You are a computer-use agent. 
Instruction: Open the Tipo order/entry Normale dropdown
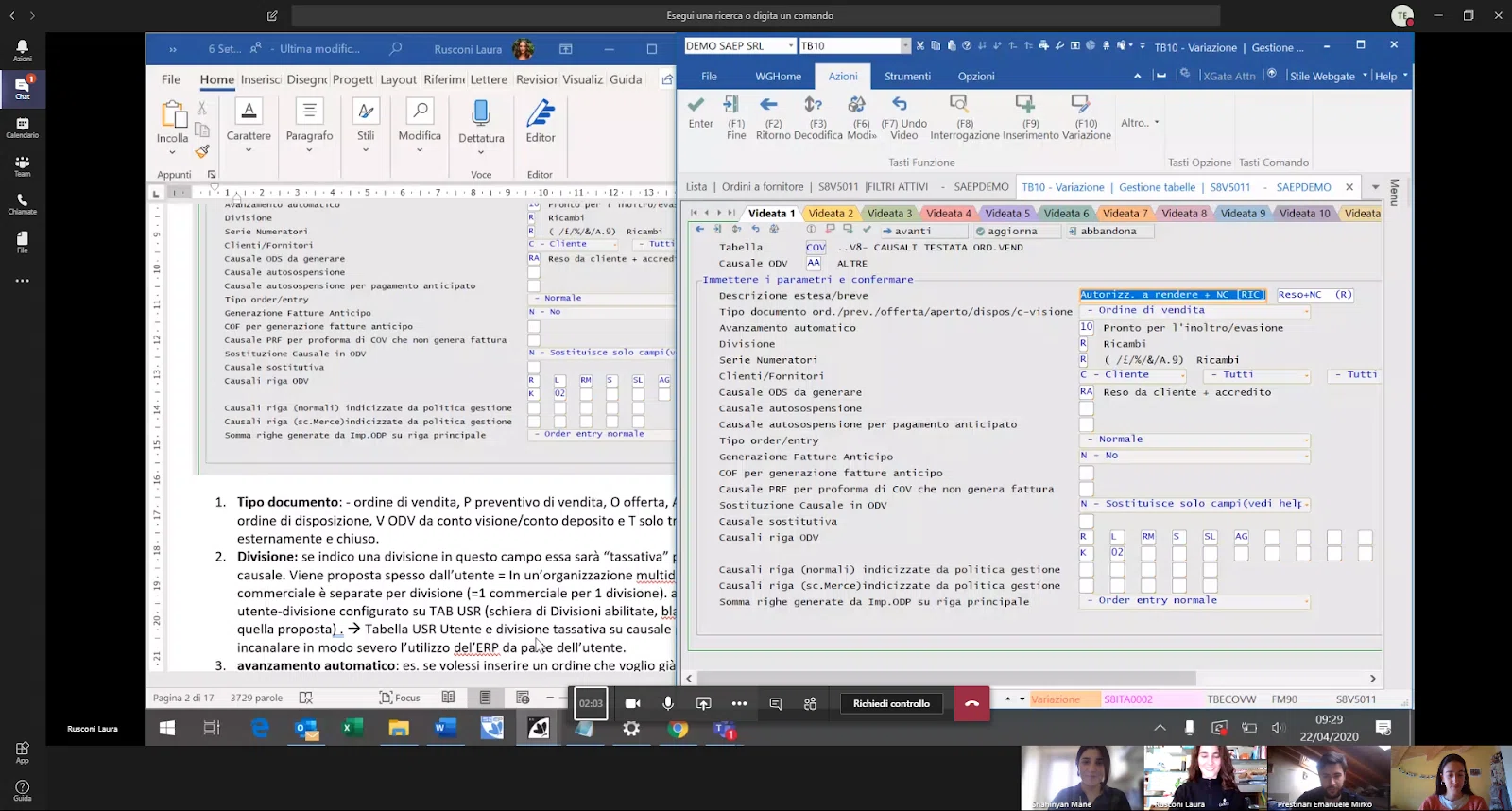1195,440
